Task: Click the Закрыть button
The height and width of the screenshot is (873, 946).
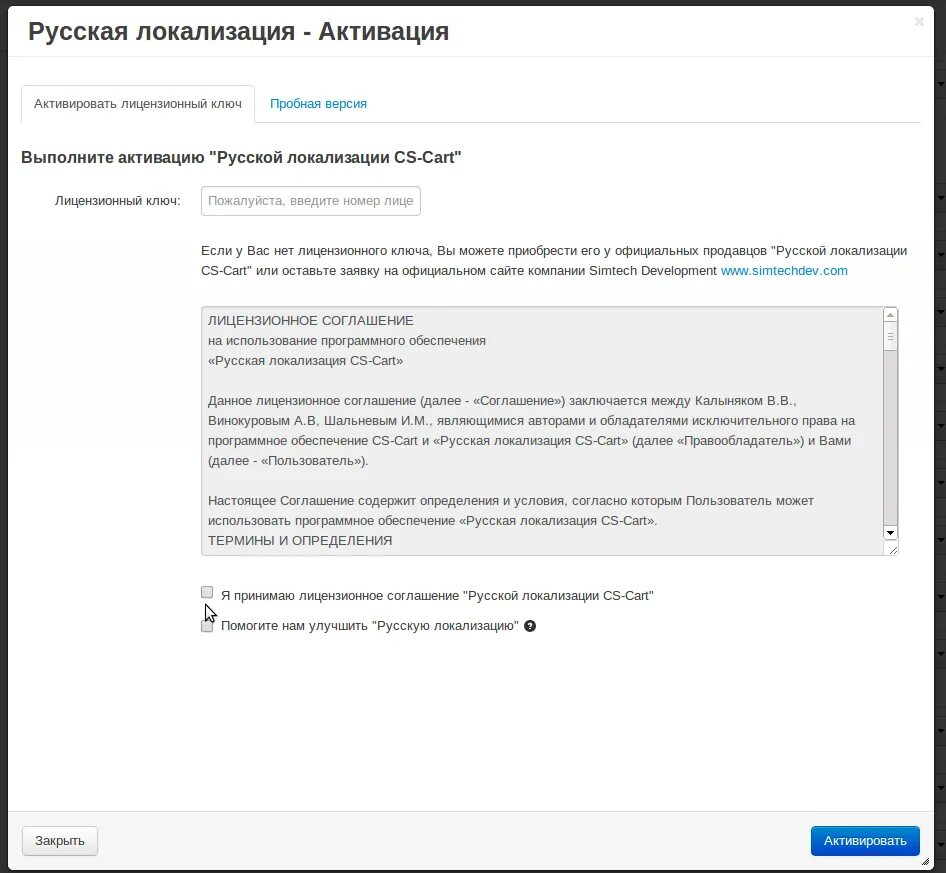Action: 60,841
